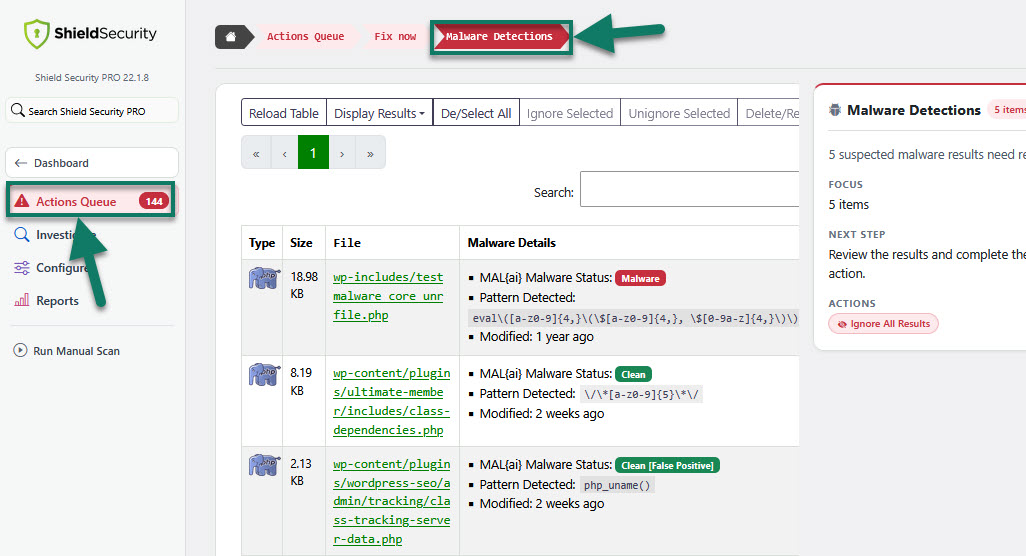Click PHP file icon for 18.98 KB row
Image resolution: width=1026 pixels, height=556 pixels.
pyautogui.click(x=264, y=278)
